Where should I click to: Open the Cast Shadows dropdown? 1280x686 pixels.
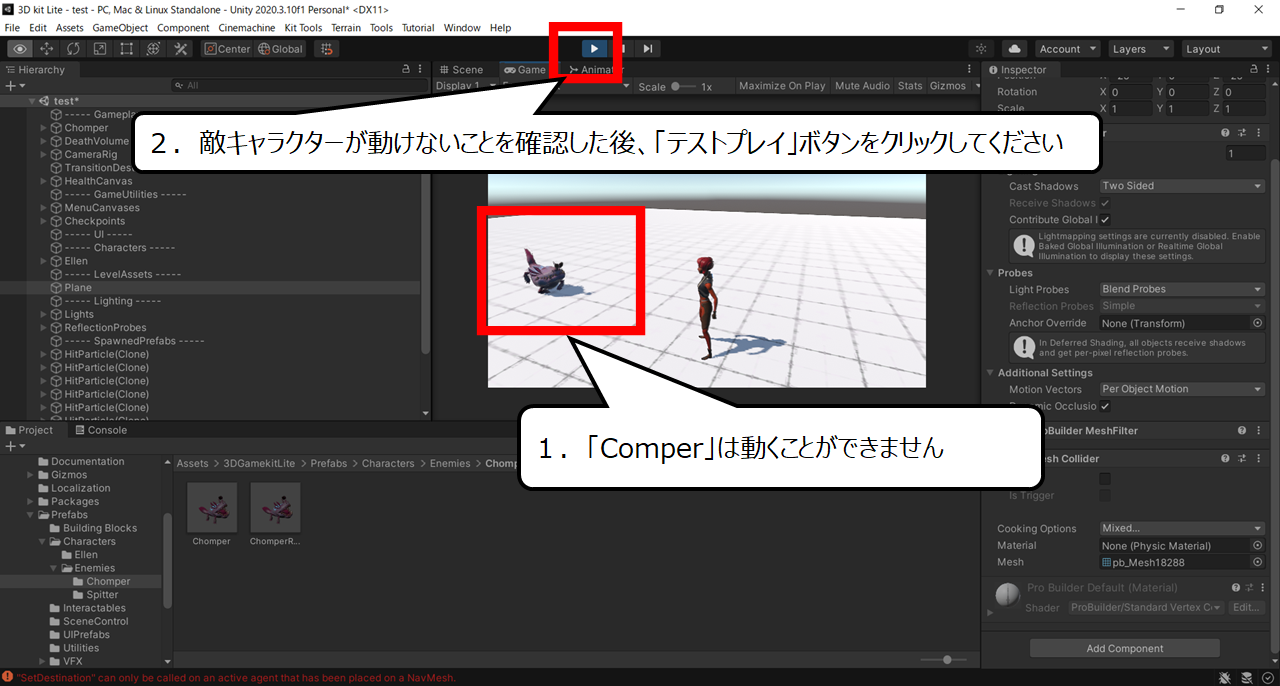click(x=1182, y=186)
